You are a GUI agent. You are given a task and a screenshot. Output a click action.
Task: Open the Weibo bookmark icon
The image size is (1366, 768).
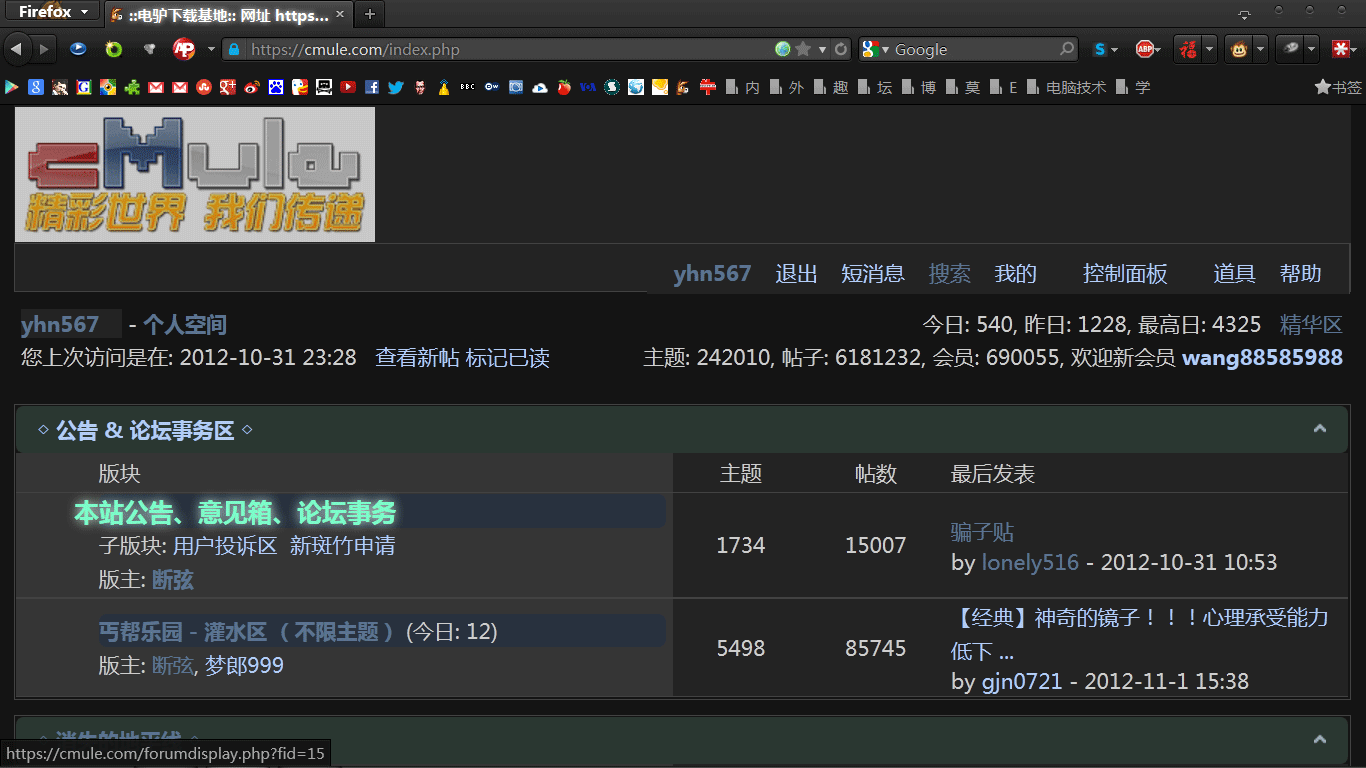[251, 87]
